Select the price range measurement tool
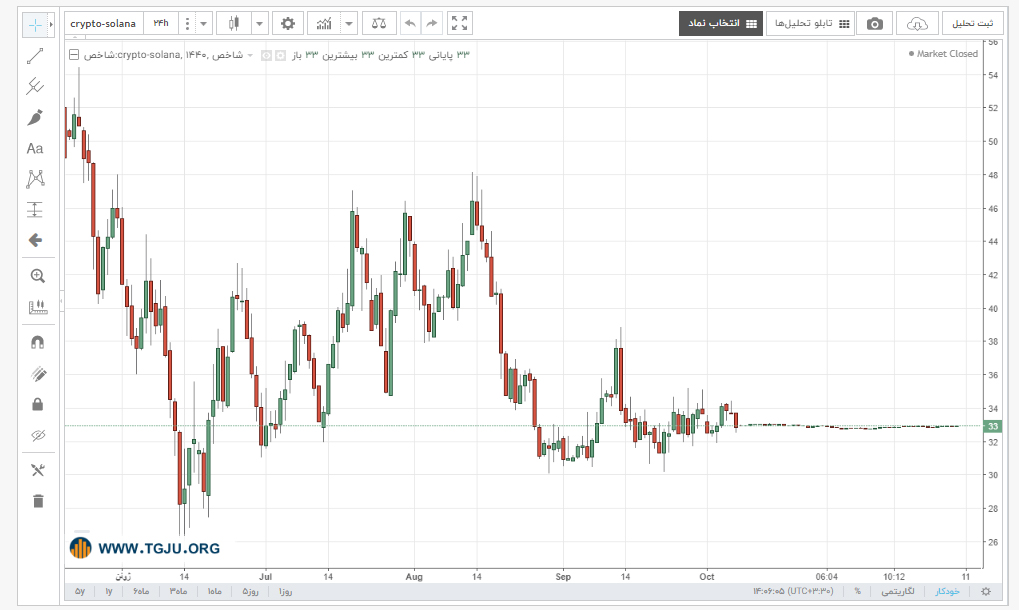 coord(35,210)
